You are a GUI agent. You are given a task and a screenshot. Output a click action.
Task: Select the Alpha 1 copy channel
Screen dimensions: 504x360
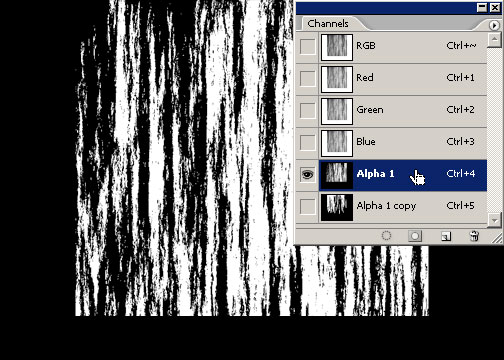[x=403, y=207]
